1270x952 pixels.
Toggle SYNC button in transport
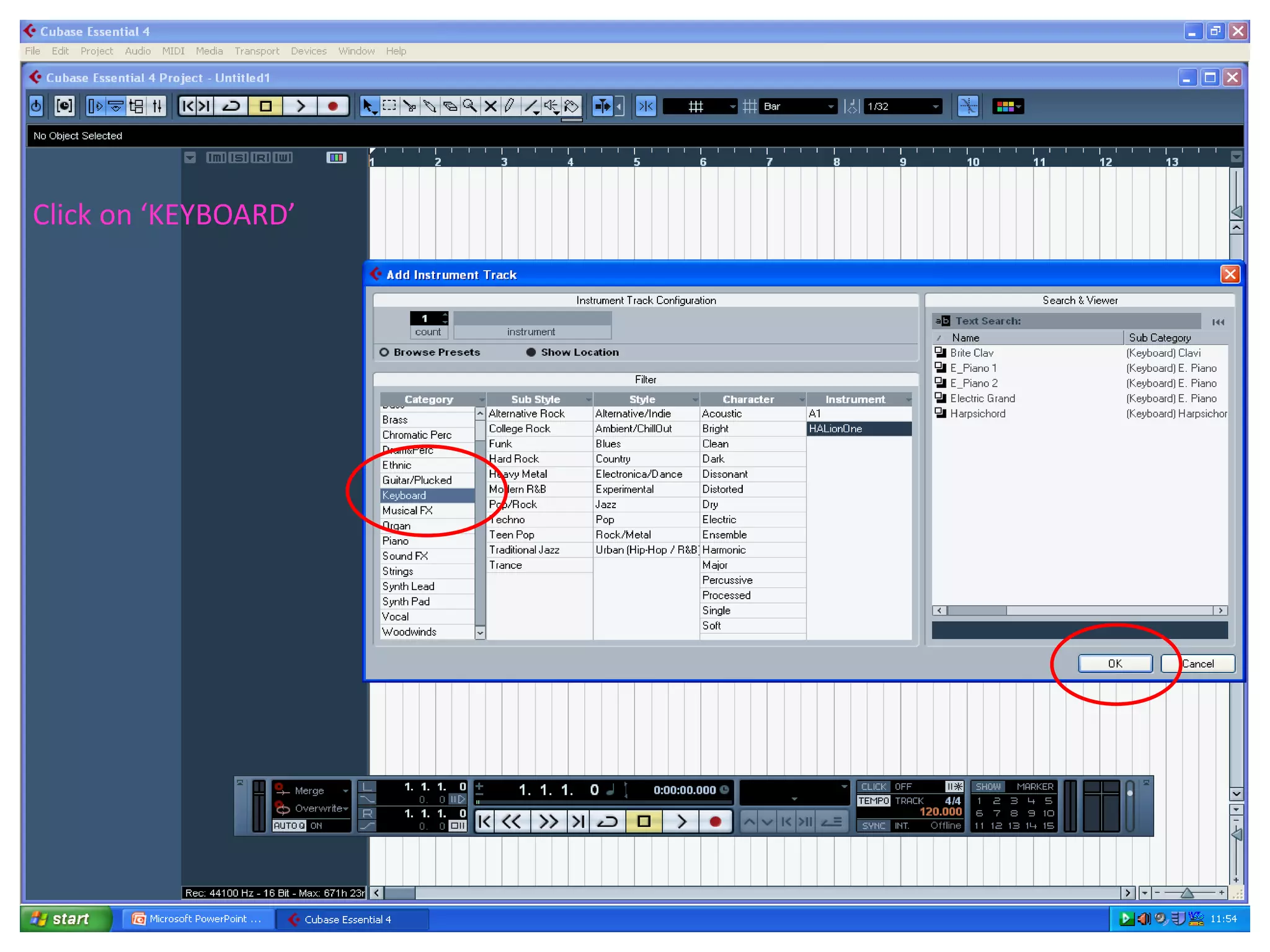873,826
